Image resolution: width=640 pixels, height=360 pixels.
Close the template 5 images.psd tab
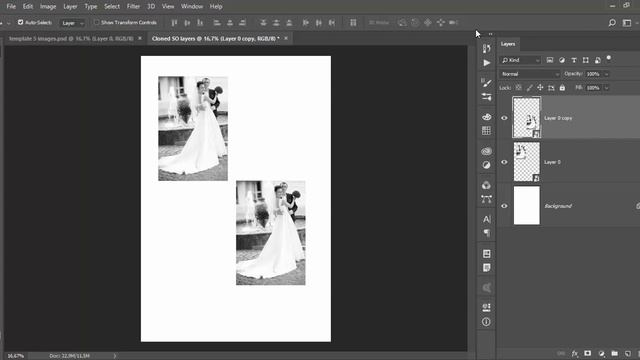[x=140, y=38]
